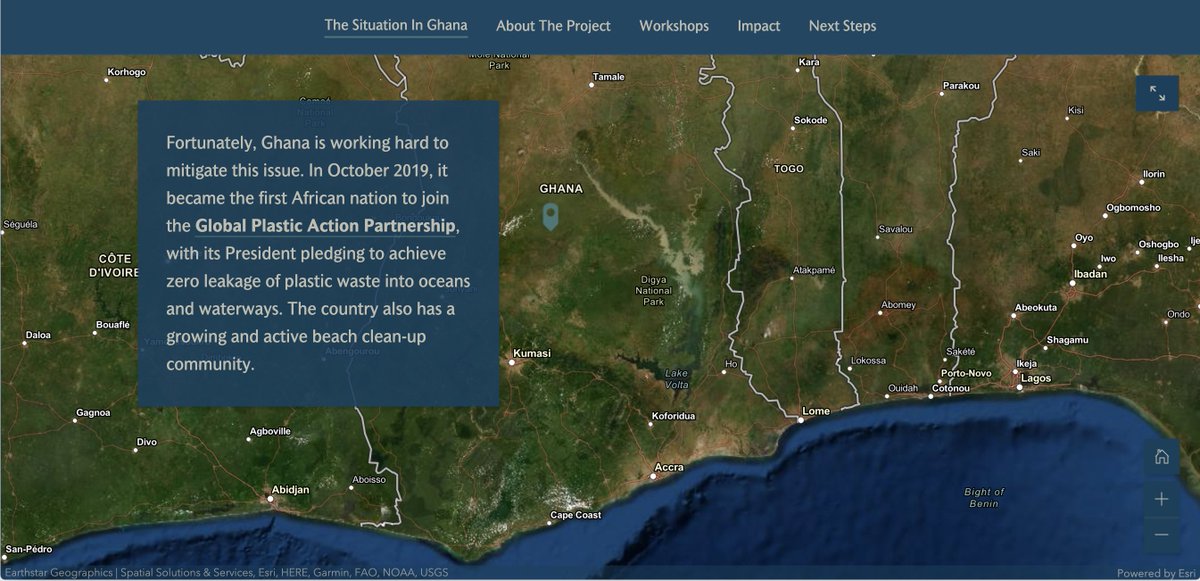Viewport: 1200px width, 581px height.
Task: Click the Kumasi city label
Action: tap(531, 353)
